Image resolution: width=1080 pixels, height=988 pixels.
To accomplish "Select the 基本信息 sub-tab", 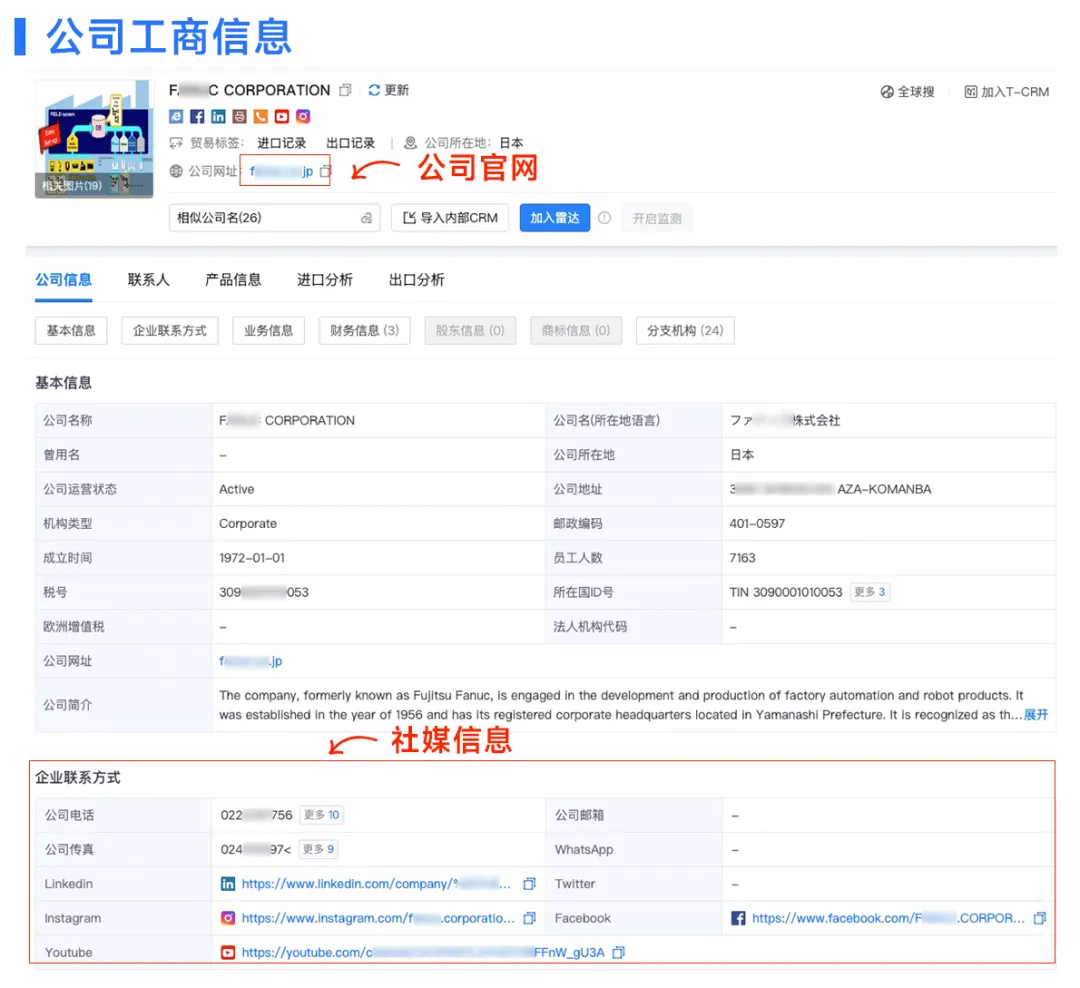I will 71,331.
